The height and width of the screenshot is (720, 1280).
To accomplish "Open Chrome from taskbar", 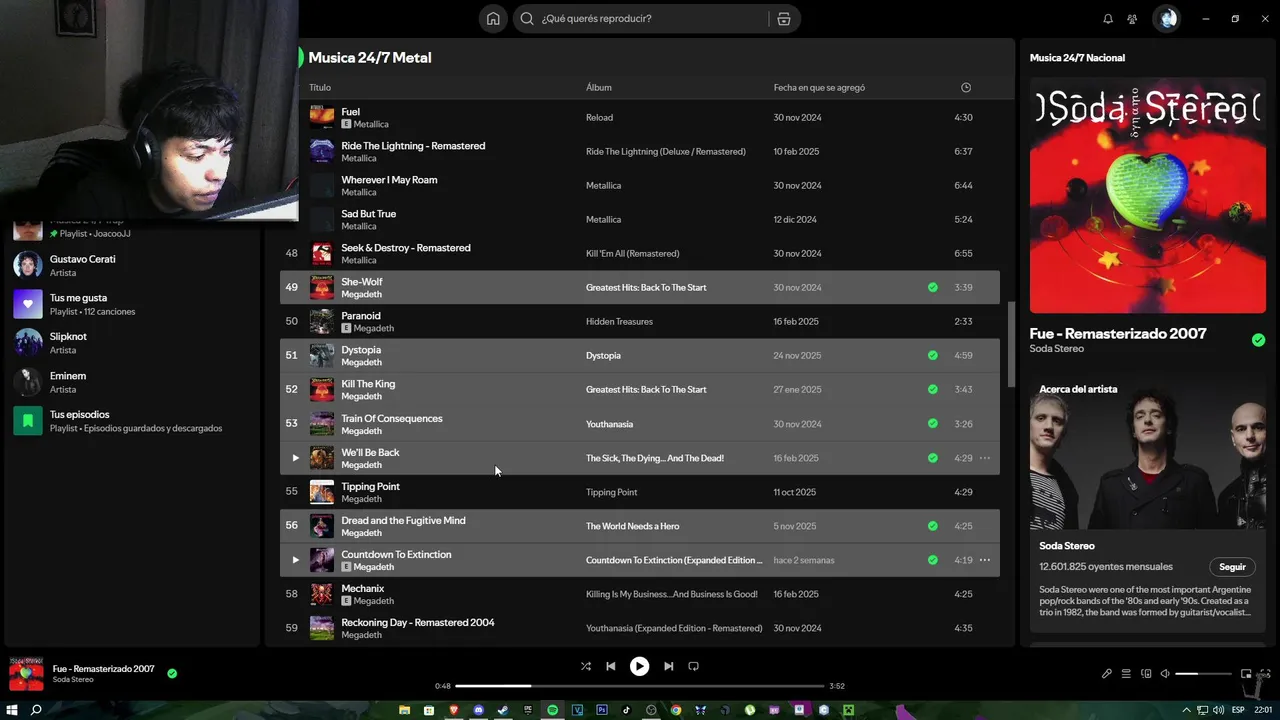I will (x=676, y=710).
